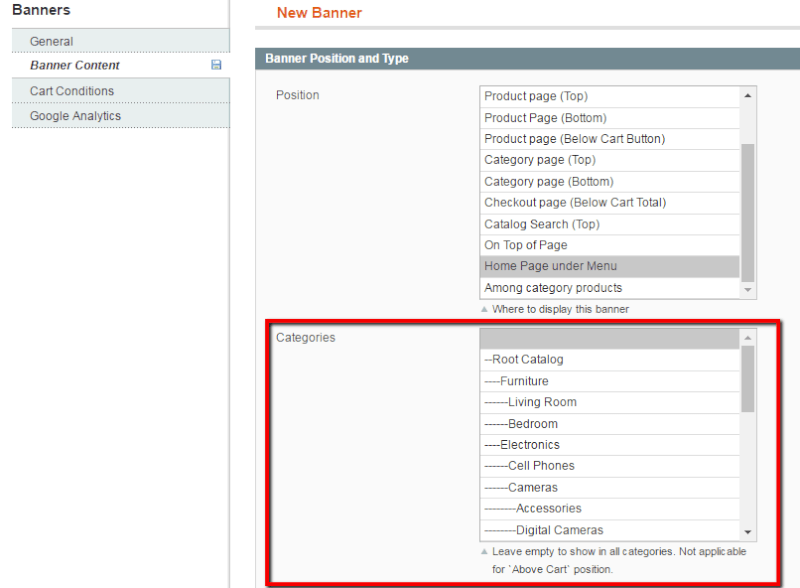Pick Category page (Top) in Position list

tap(539, 160)
